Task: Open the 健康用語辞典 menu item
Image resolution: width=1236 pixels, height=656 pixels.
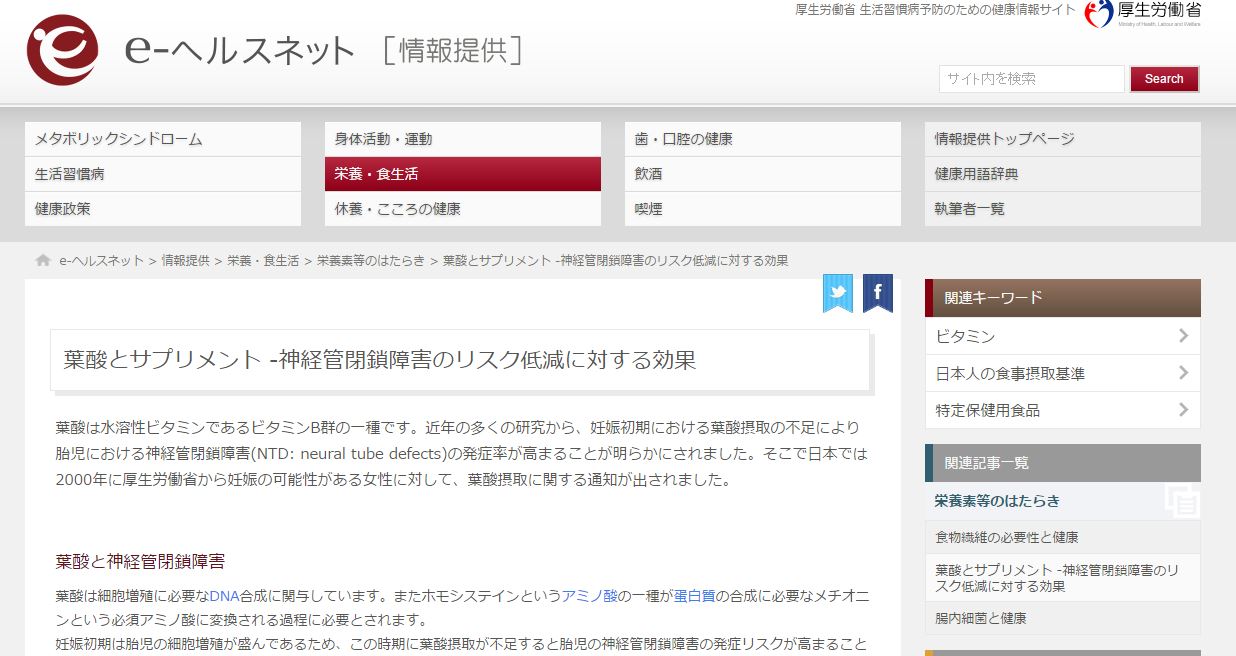Action: (1062, 174)
